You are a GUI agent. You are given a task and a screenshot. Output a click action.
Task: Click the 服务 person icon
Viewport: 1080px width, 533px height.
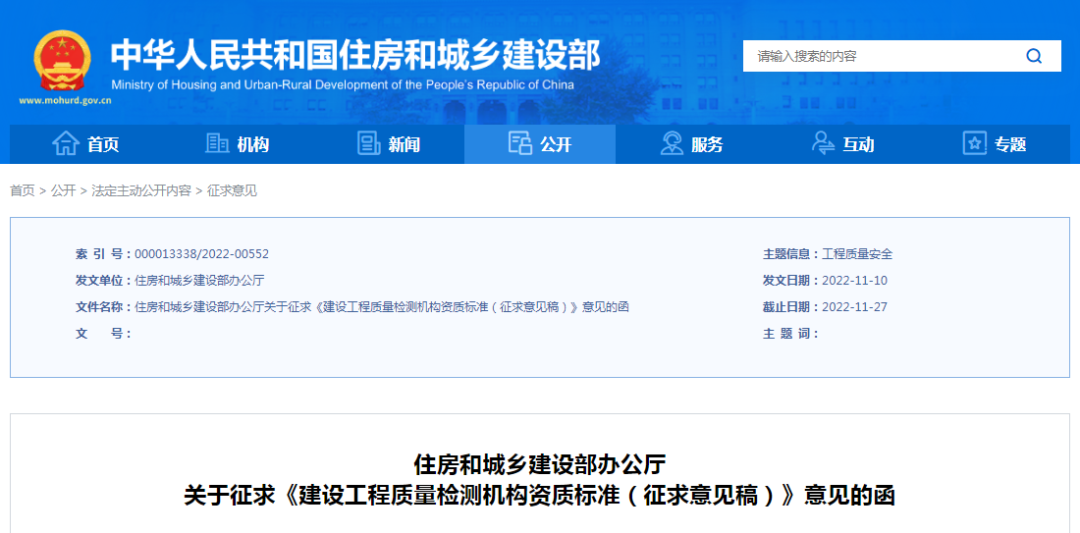click(x=672, y=144)
